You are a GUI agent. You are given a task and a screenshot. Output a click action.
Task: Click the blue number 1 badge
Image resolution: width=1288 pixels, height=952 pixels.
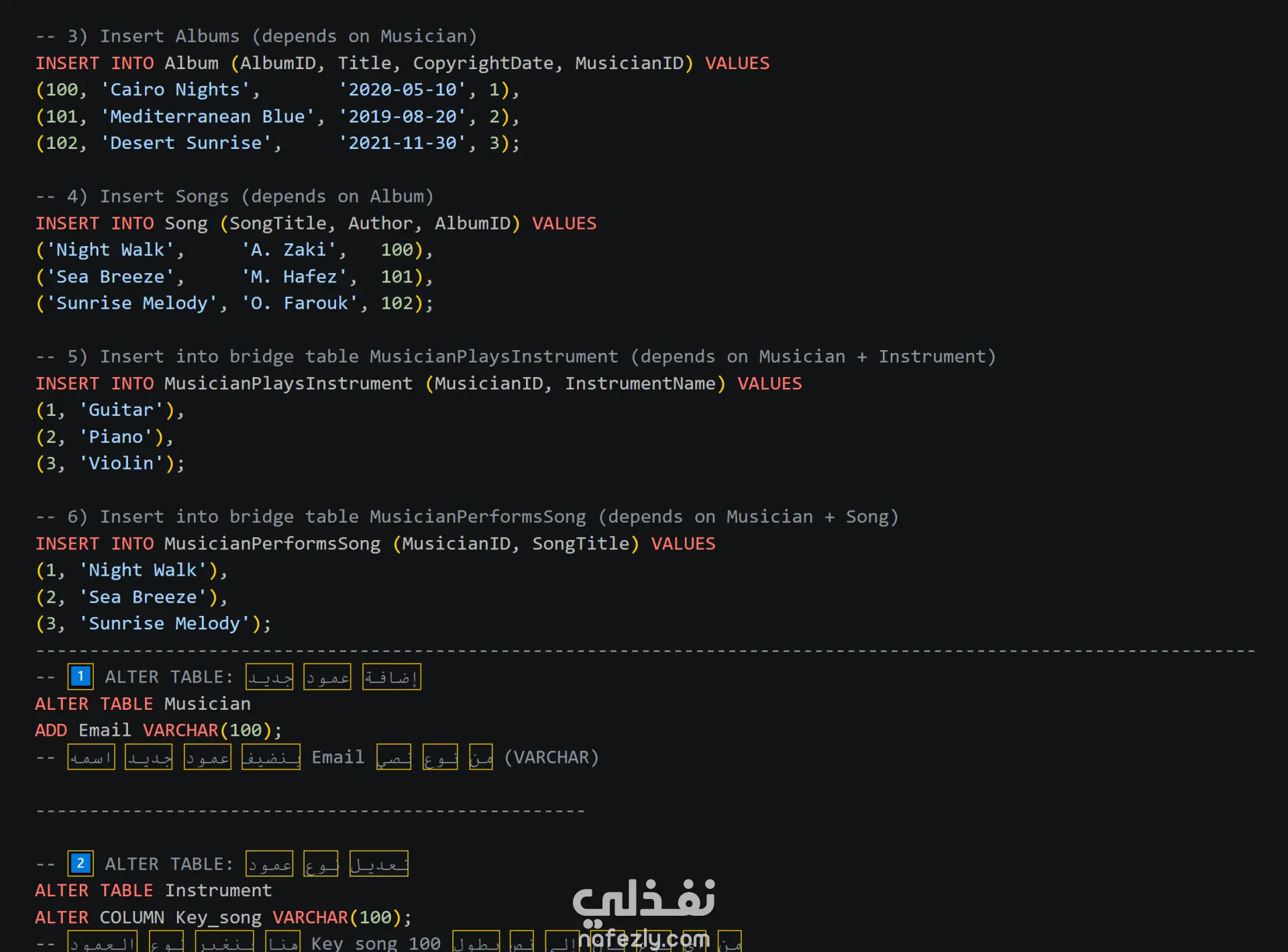click(x=80, y=676)
